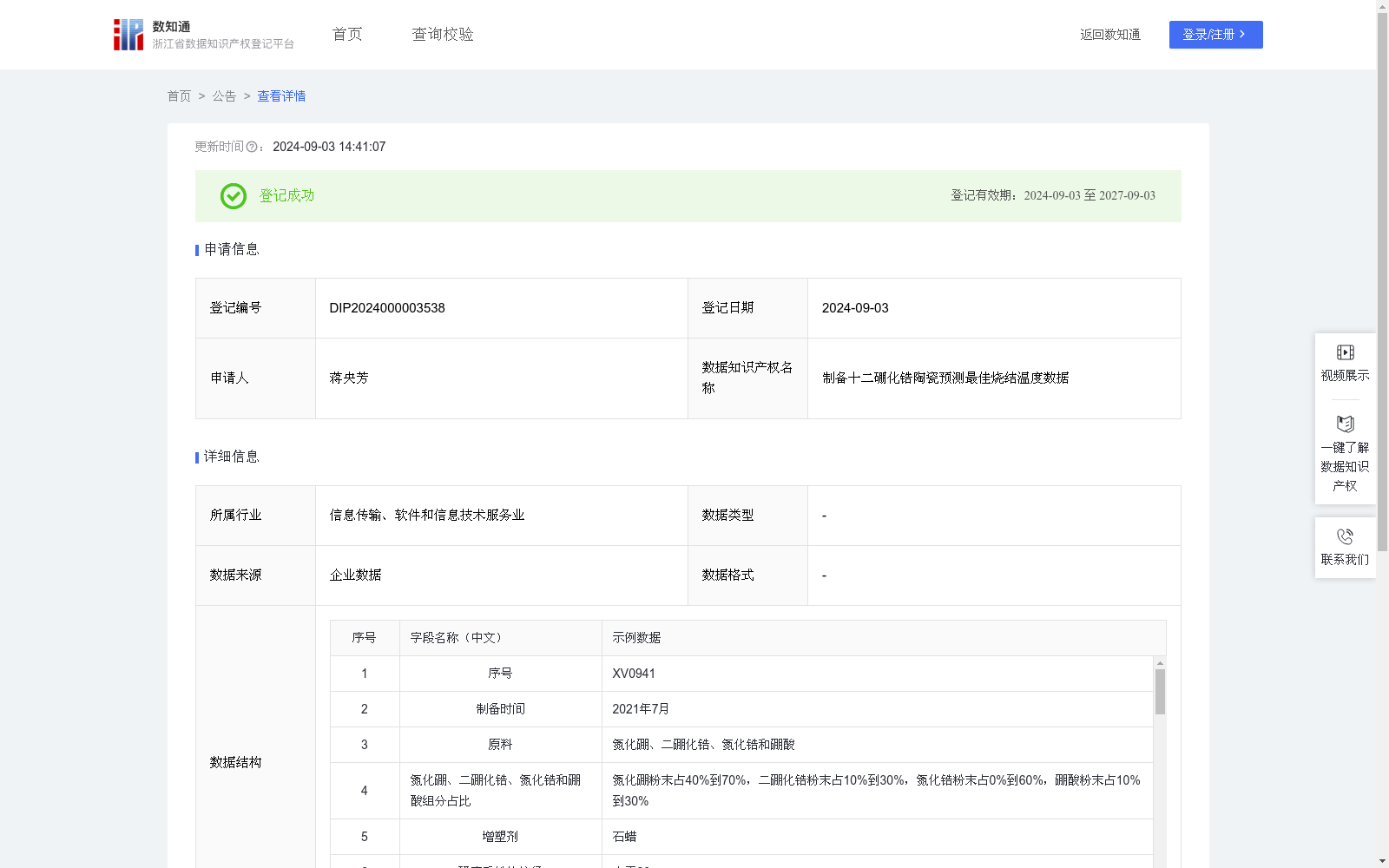Click the 制备十二硼化锆陶瓷预测最佳烧结温度数据 title
Viewport: 1389px width, 868px height.
(945, 378)
